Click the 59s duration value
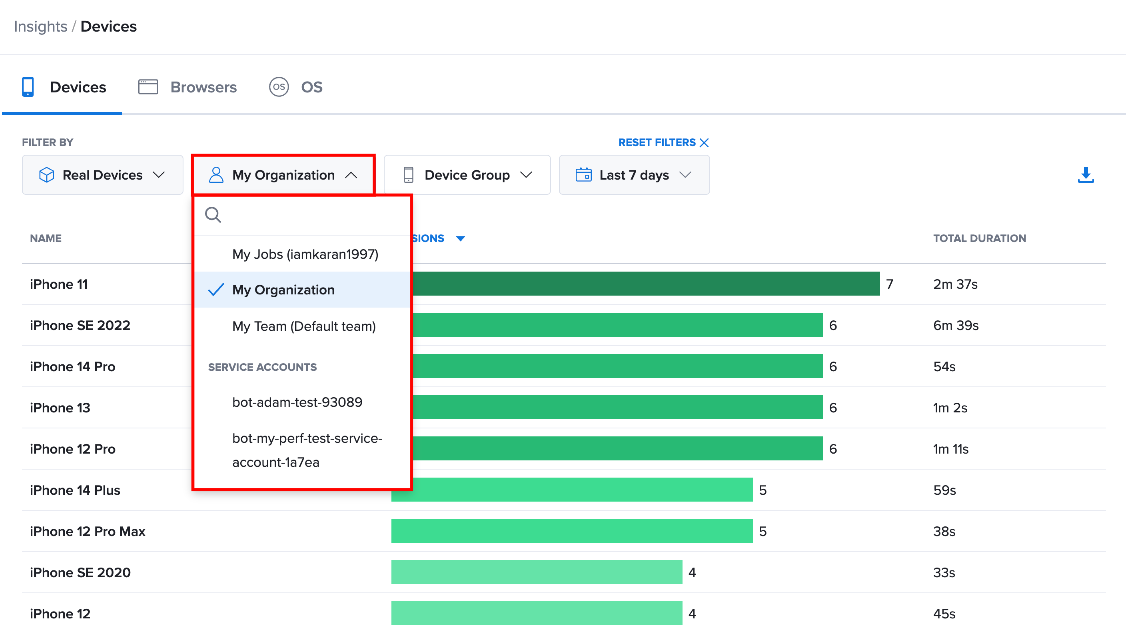The width and height of the screenshot is (1126, 633). [944, 490]
